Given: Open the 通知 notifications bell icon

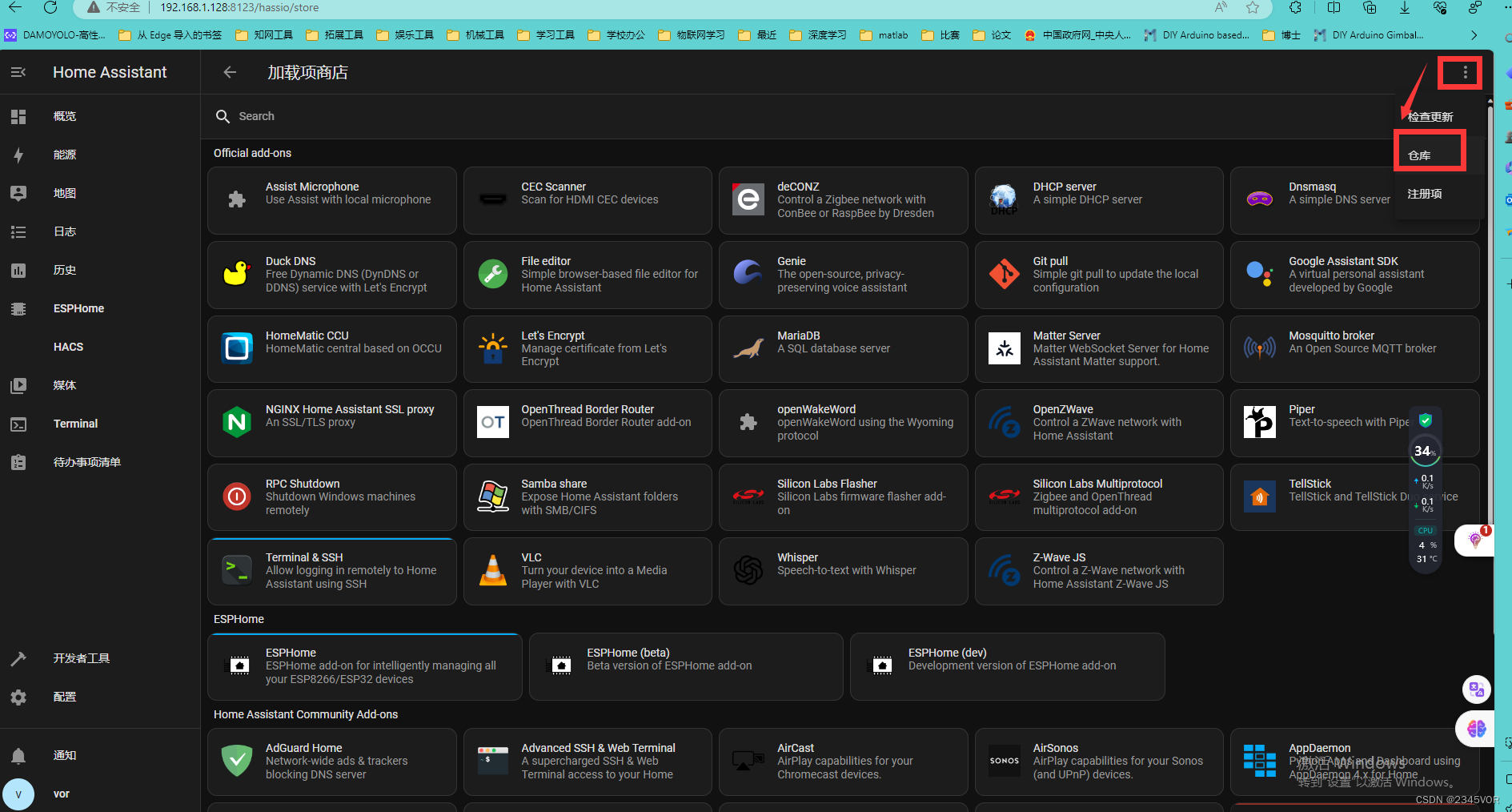Looking at the screenshot, I should coord(18,755).
